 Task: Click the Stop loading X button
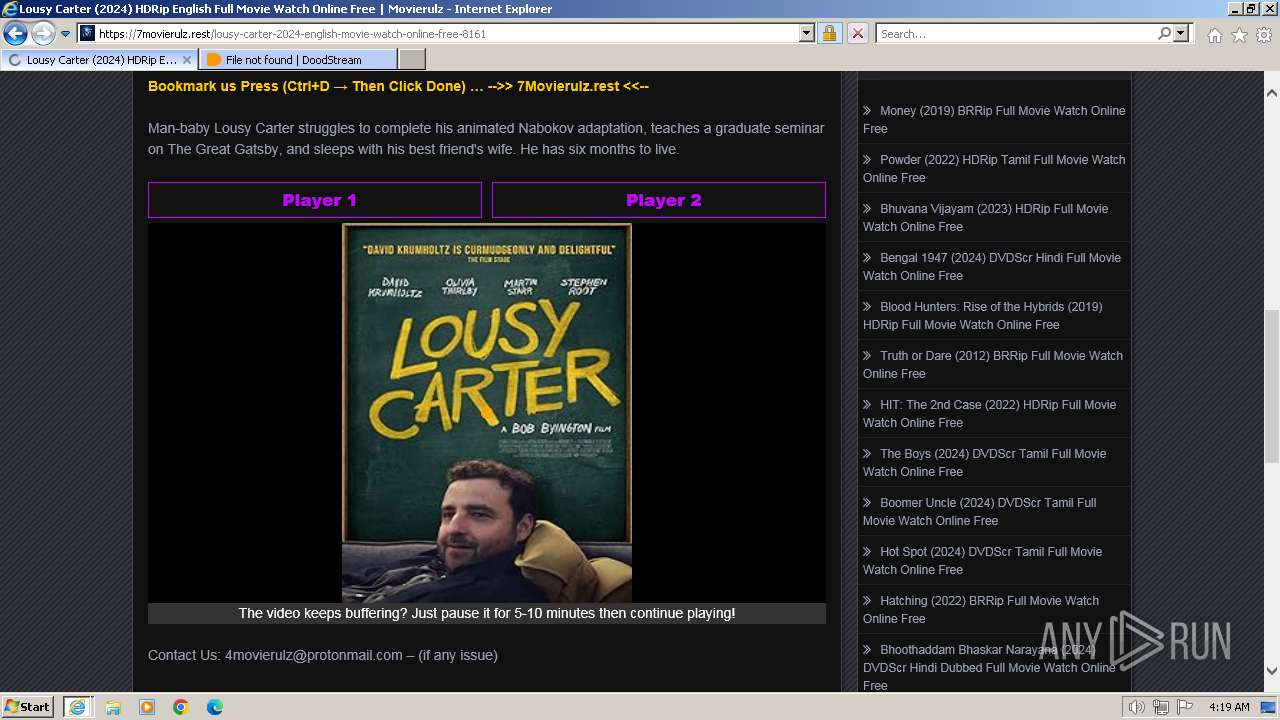coord(857,33)
